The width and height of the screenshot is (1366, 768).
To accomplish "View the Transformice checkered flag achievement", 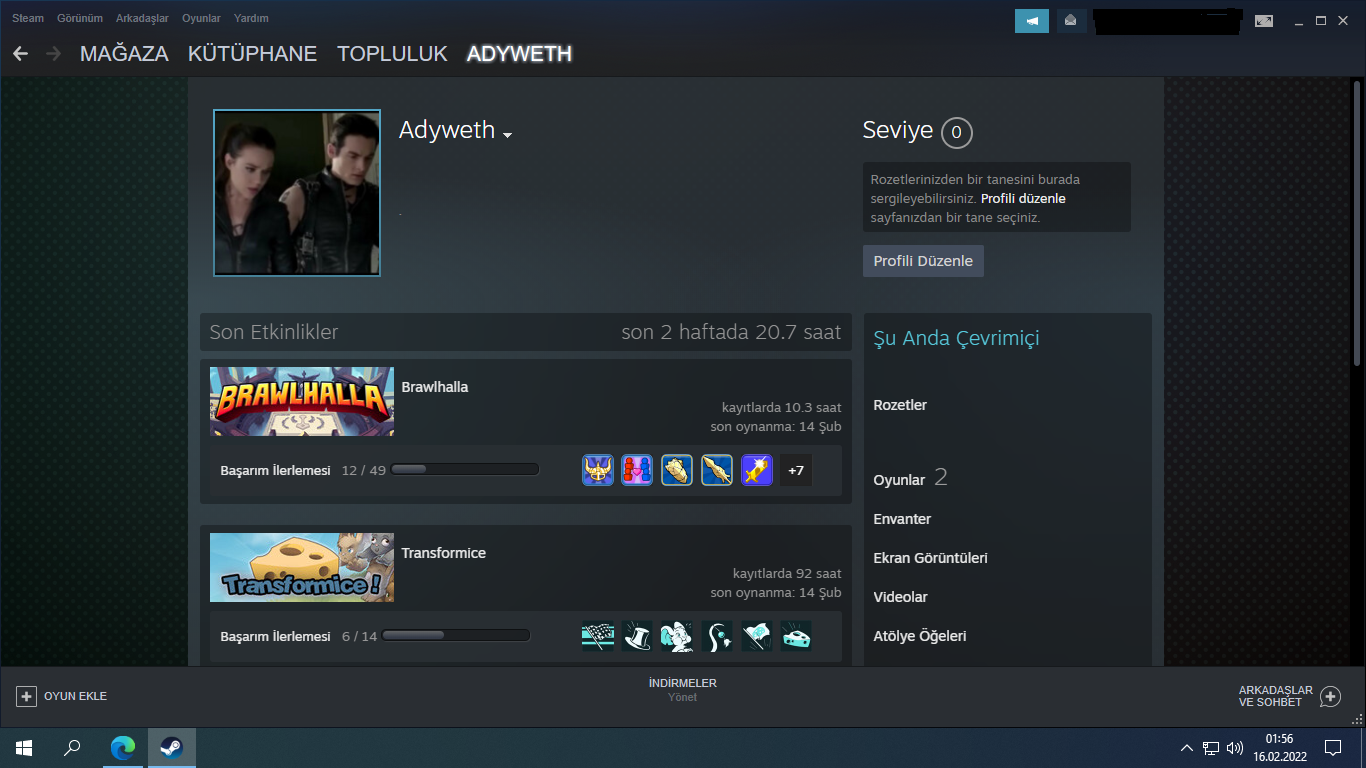I will (598, 636).
